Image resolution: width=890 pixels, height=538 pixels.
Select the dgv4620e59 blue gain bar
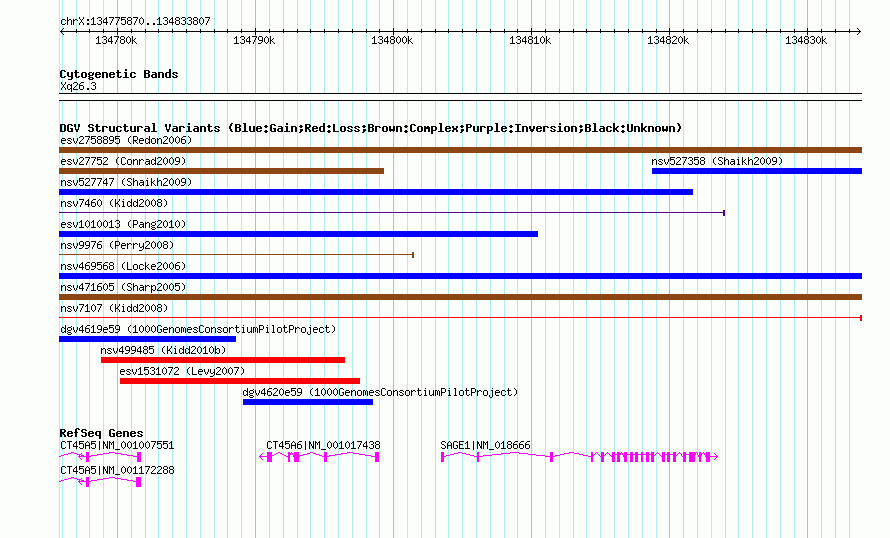(x=308, y=402)
